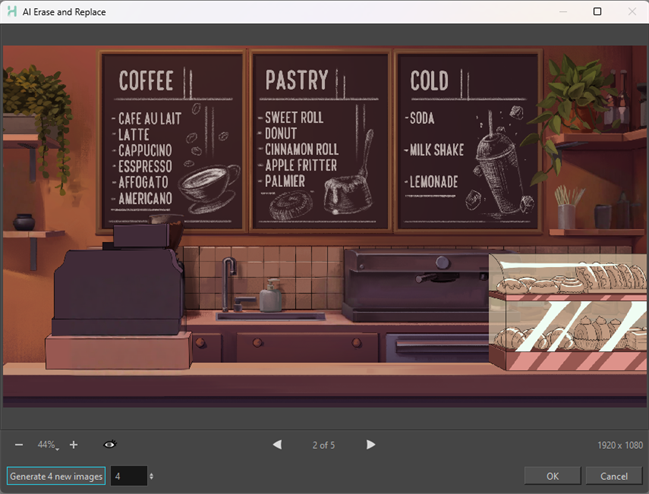Open the 44% zoom level dropdown
This screenshot has height=494, width=649.
point(48,444)
